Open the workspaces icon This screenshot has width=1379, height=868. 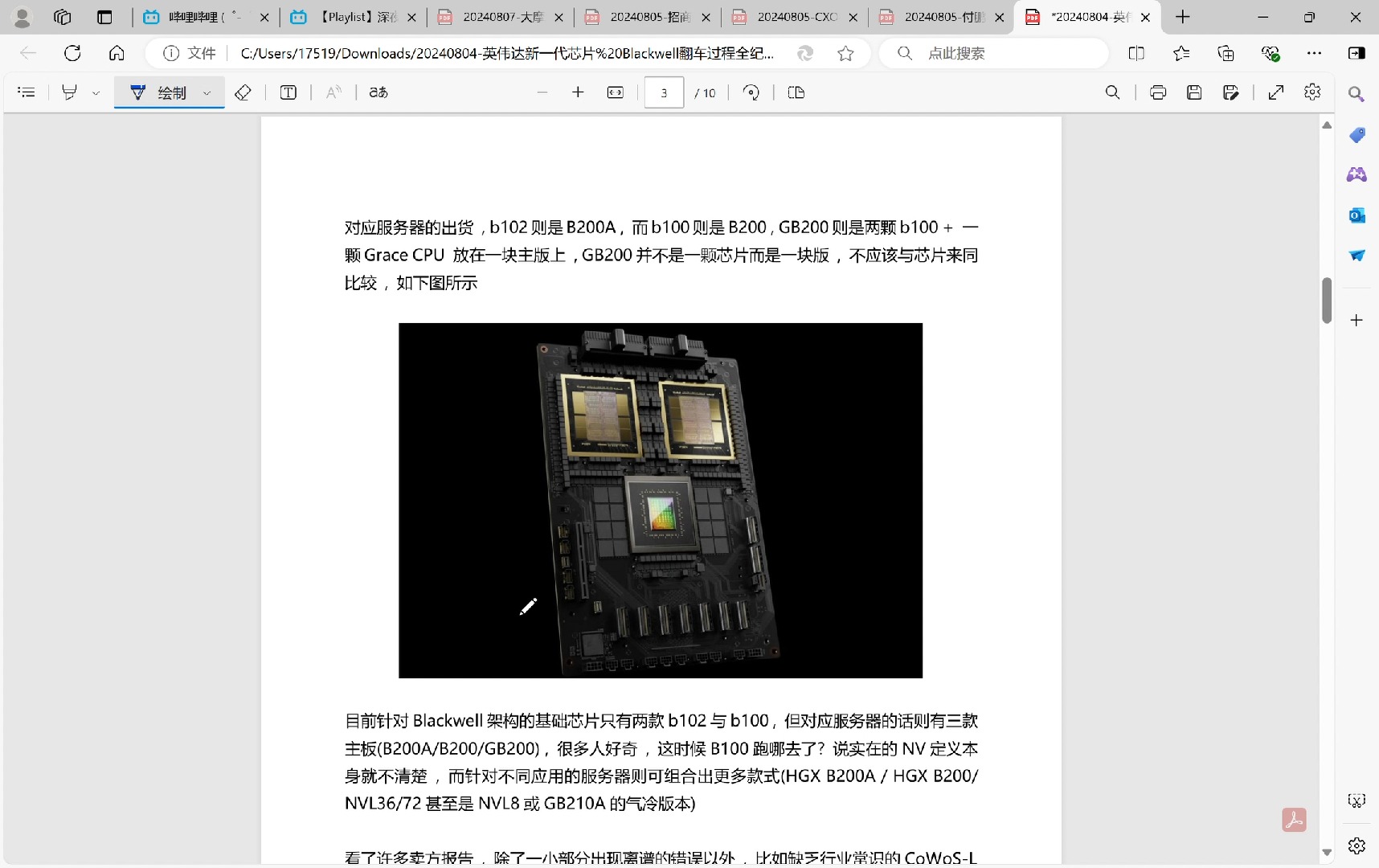coord(62,17)
